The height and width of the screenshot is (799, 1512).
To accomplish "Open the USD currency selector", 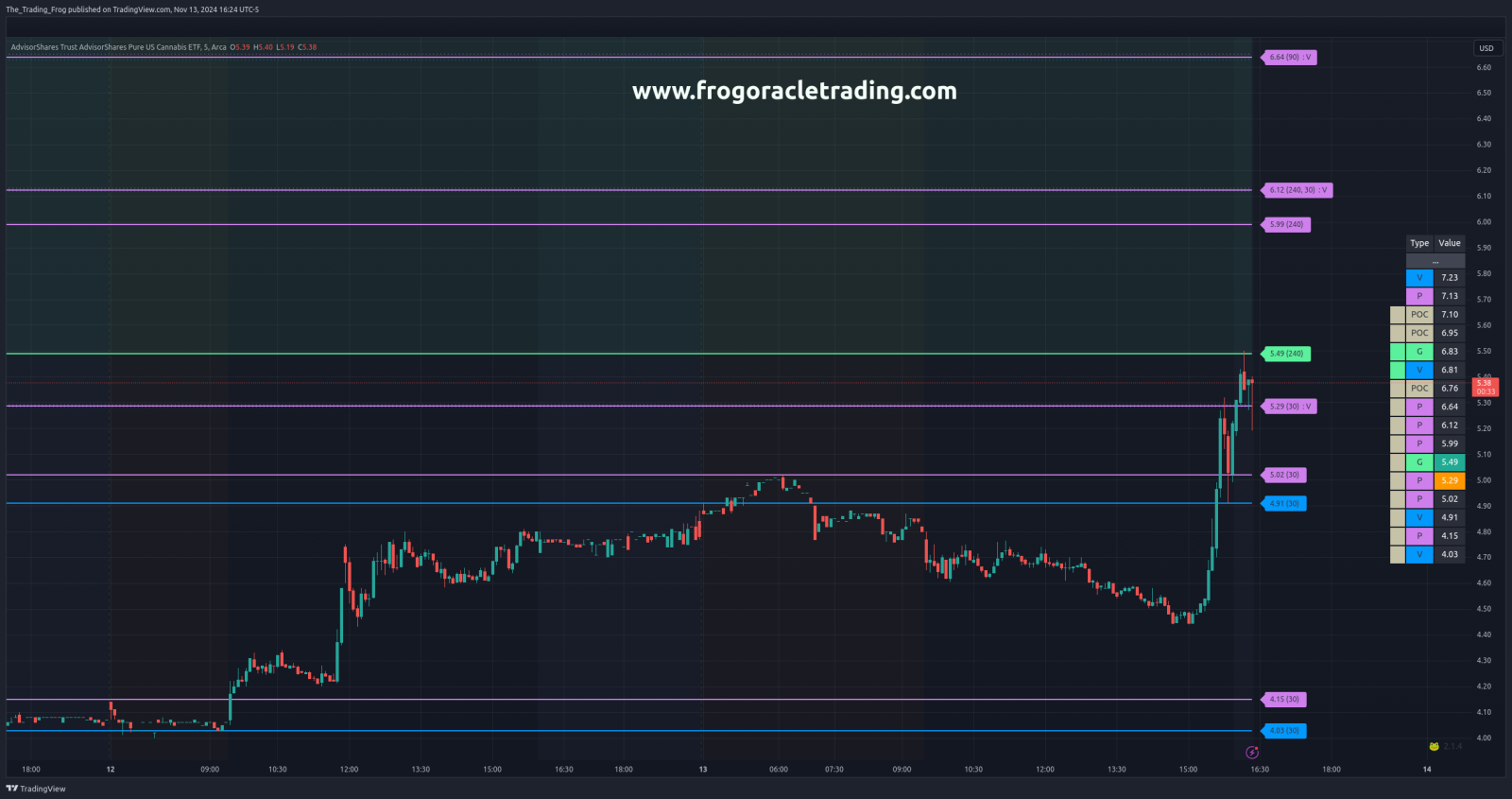I will (1487, 48).
